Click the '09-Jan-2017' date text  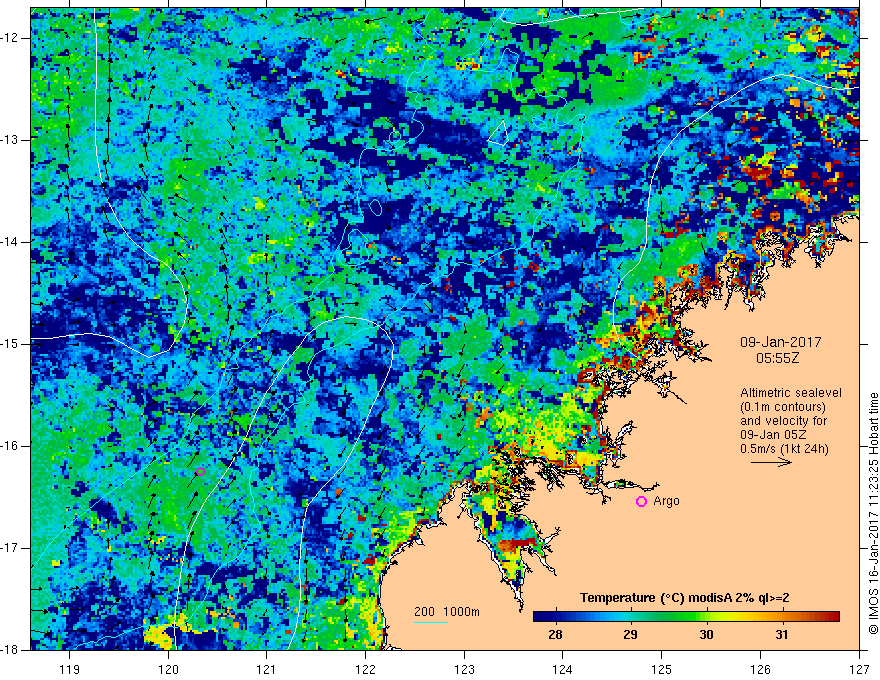pyautogui.click(x=781, y=342)
